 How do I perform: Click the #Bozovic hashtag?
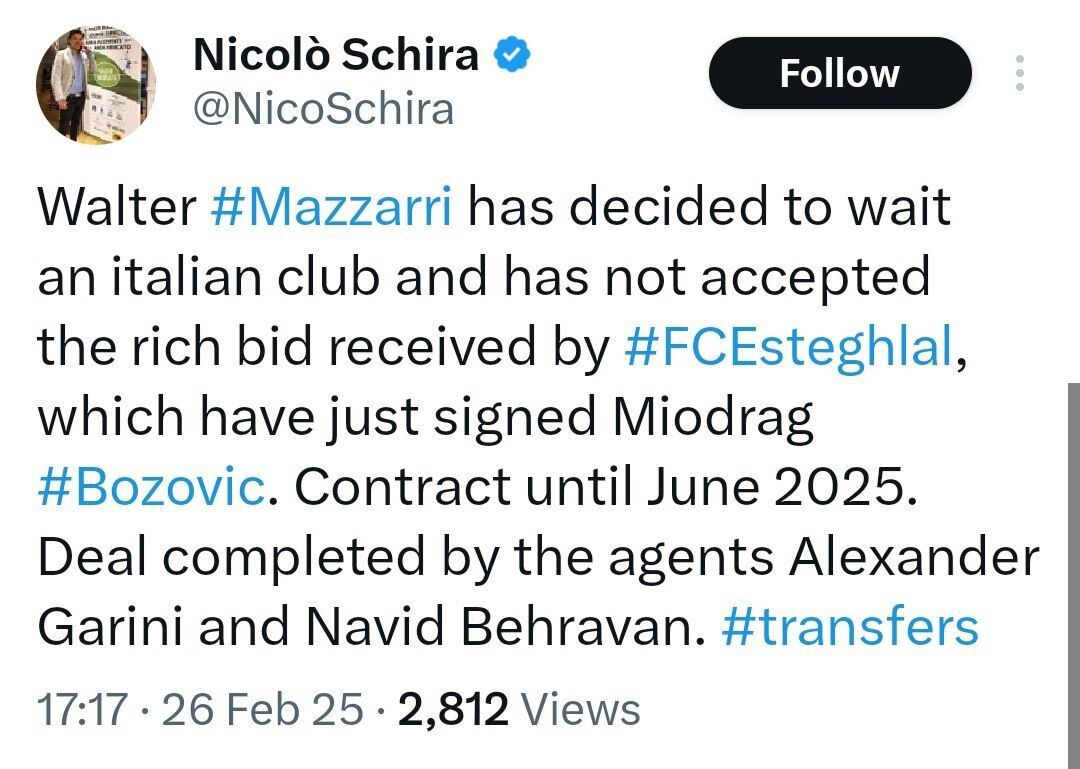[x=152, y=488]
